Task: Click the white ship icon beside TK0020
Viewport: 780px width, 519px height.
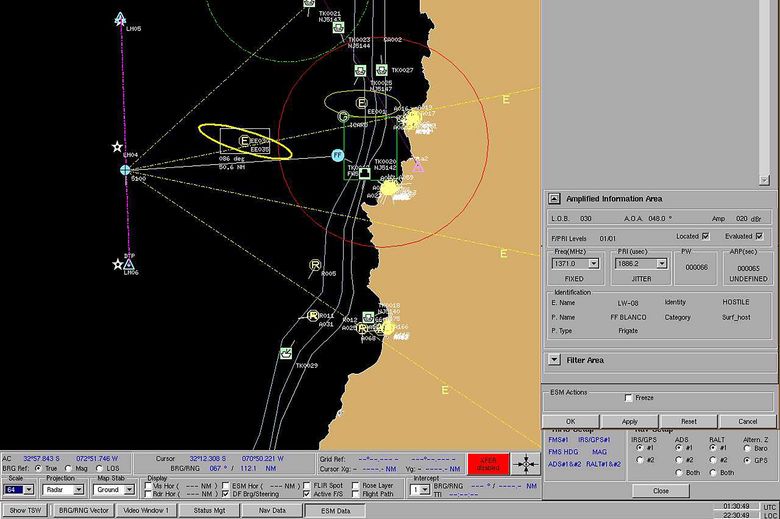Action: (365, 173)
